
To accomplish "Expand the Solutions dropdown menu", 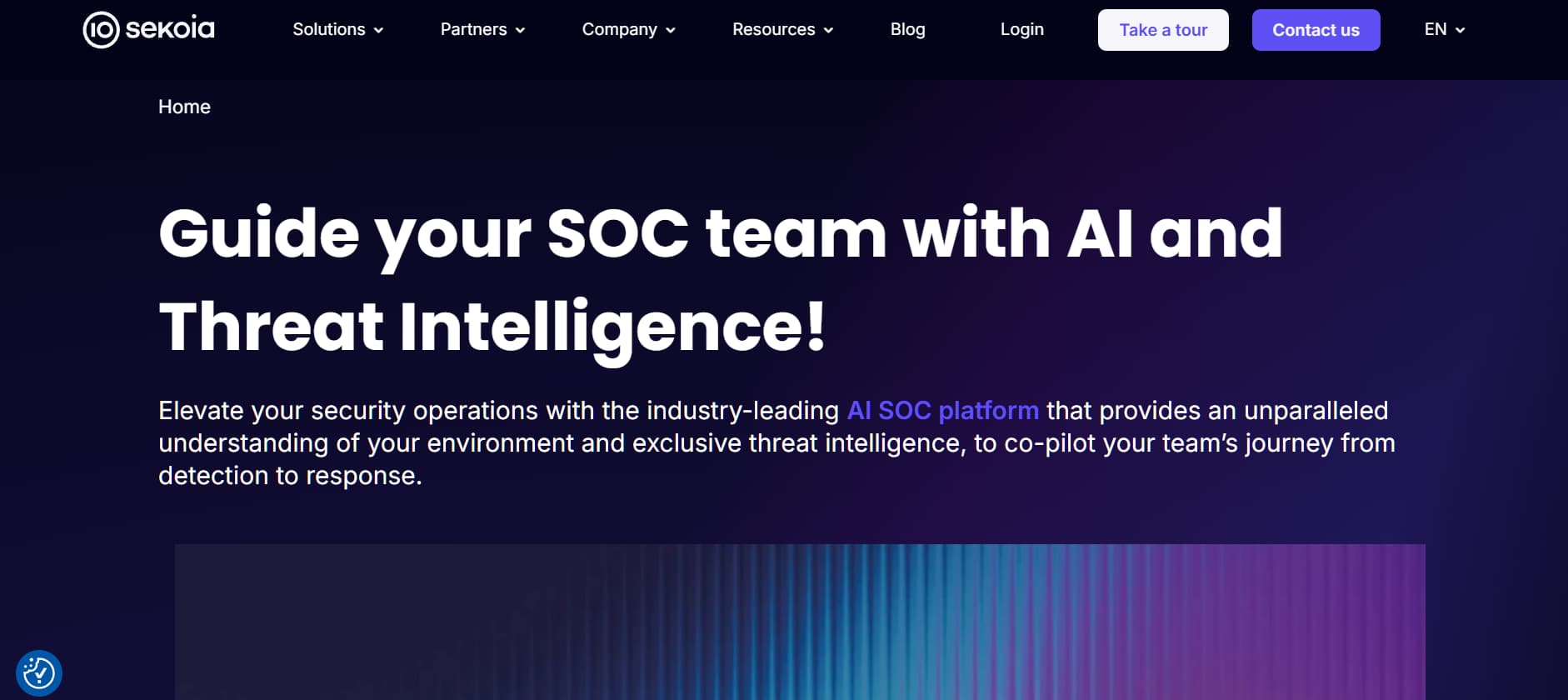I will [x=329, y=29].
